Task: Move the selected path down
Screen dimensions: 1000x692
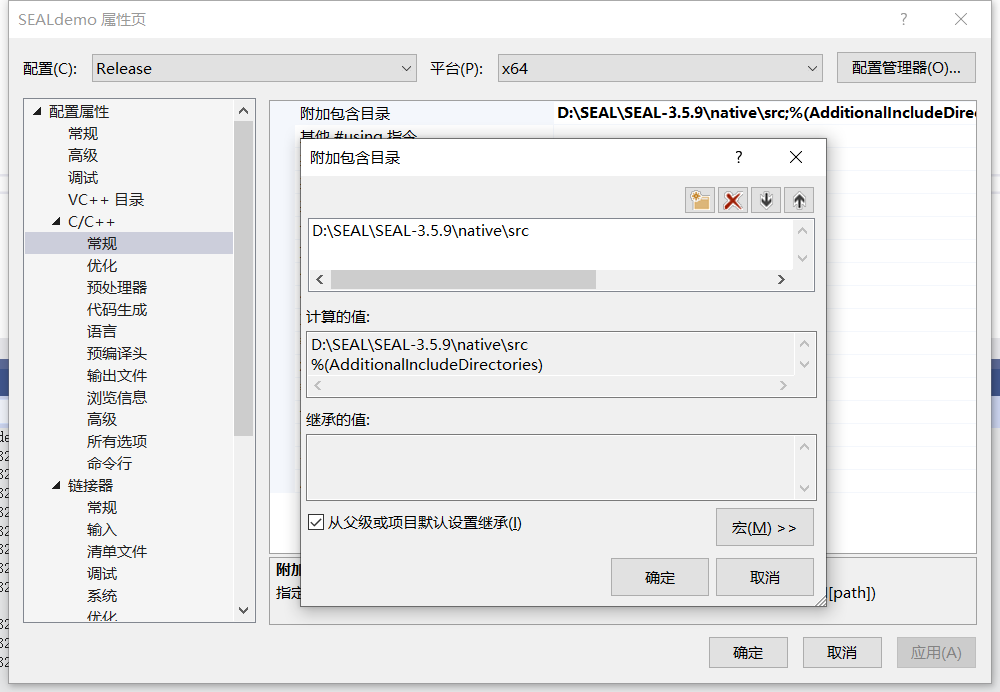Action: tap(765, 199)
